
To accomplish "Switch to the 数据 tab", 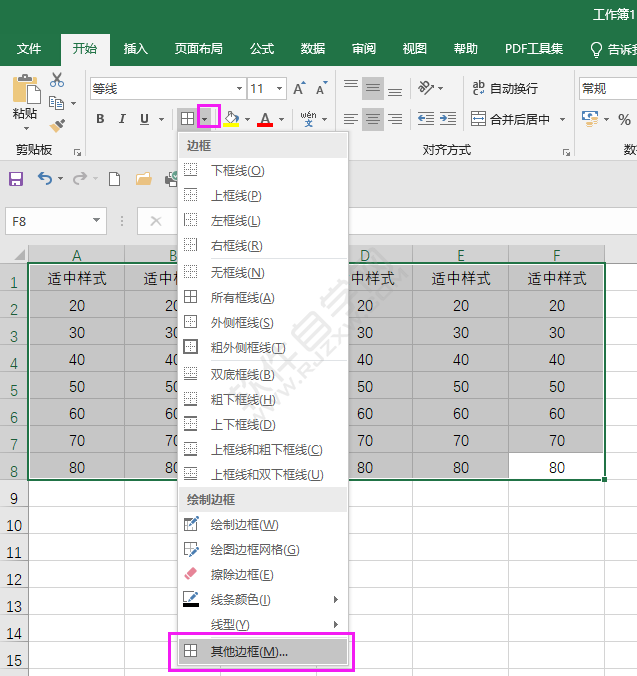I will coord(313,49).
